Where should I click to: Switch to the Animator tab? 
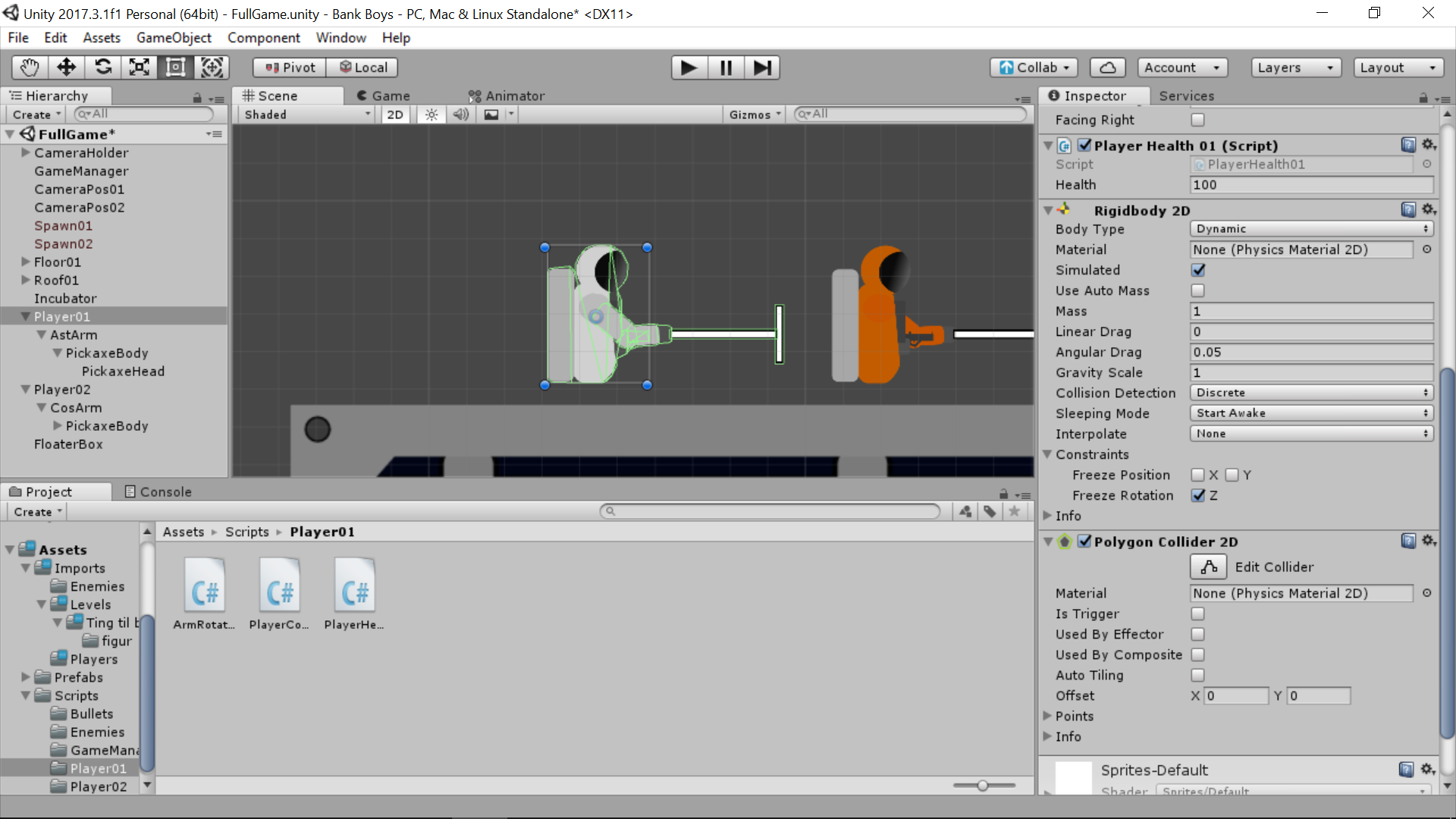tap(507, 96)
